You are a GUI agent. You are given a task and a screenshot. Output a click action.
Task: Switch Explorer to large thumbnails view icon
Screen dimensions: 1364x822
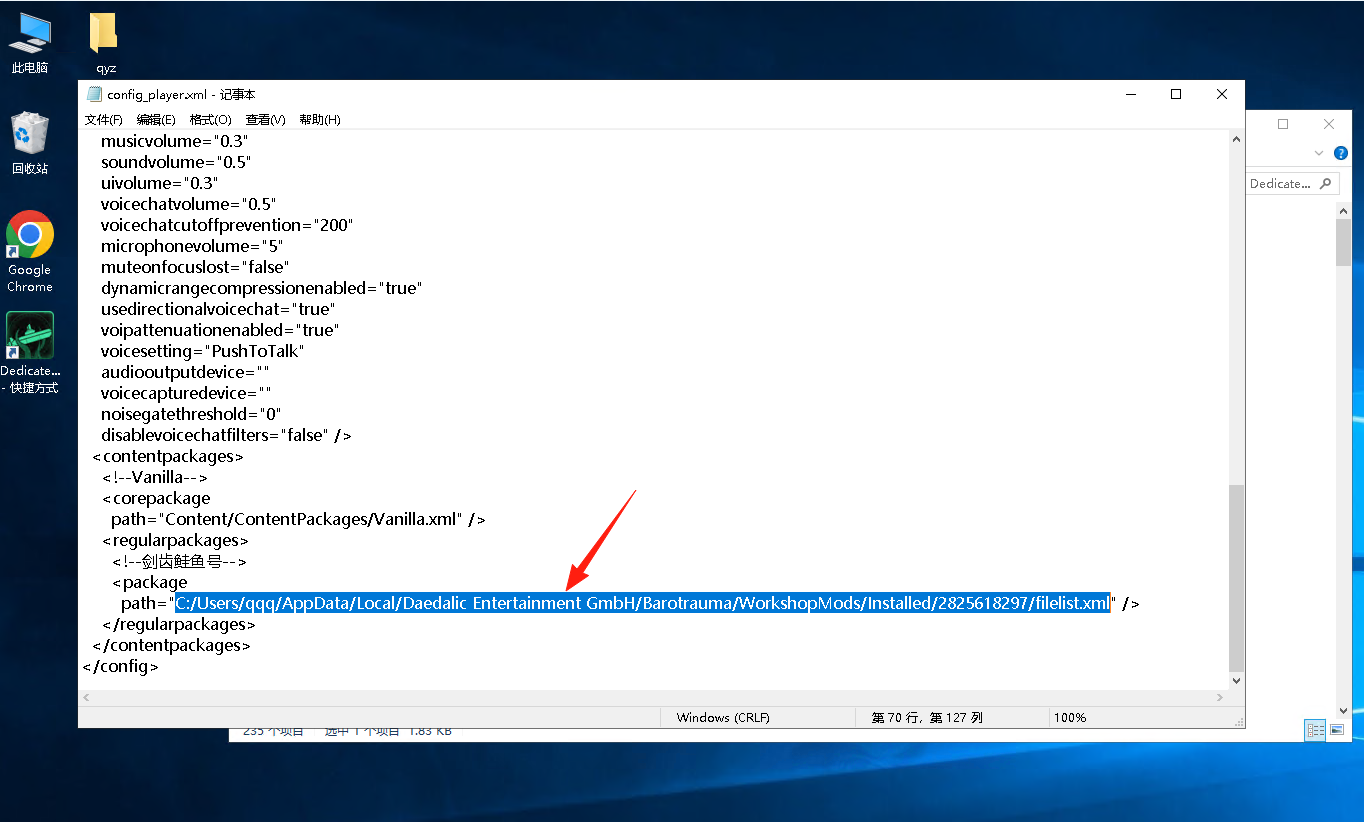(1337, 730)
